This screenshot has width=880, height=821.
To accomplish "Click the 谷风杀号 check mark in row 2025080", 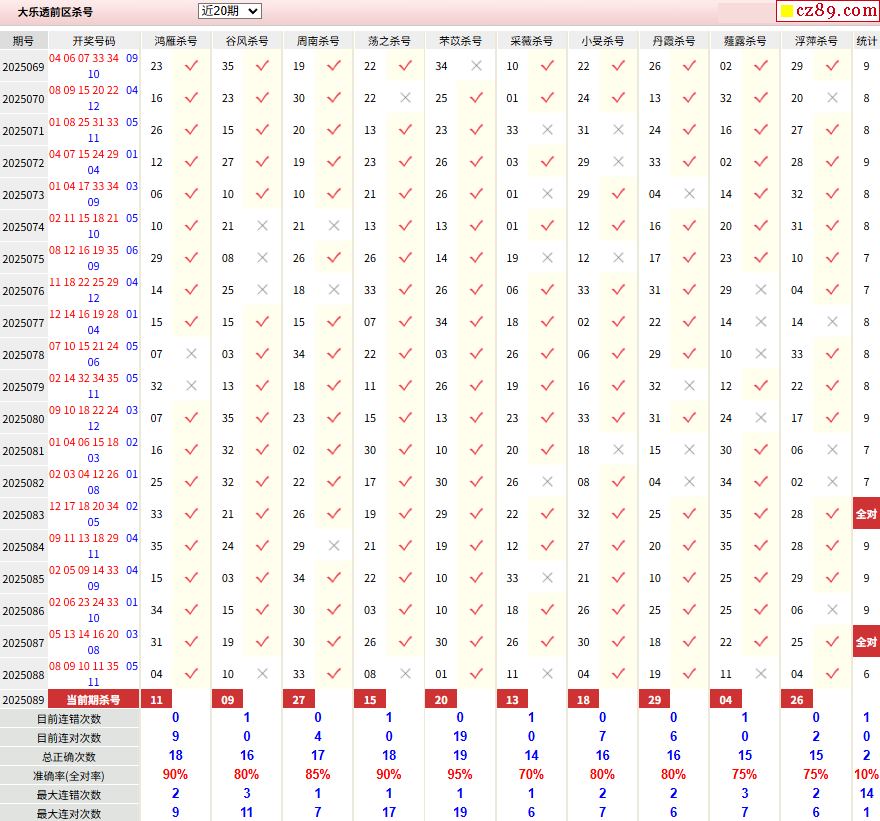I will click(x=262, y=418).
